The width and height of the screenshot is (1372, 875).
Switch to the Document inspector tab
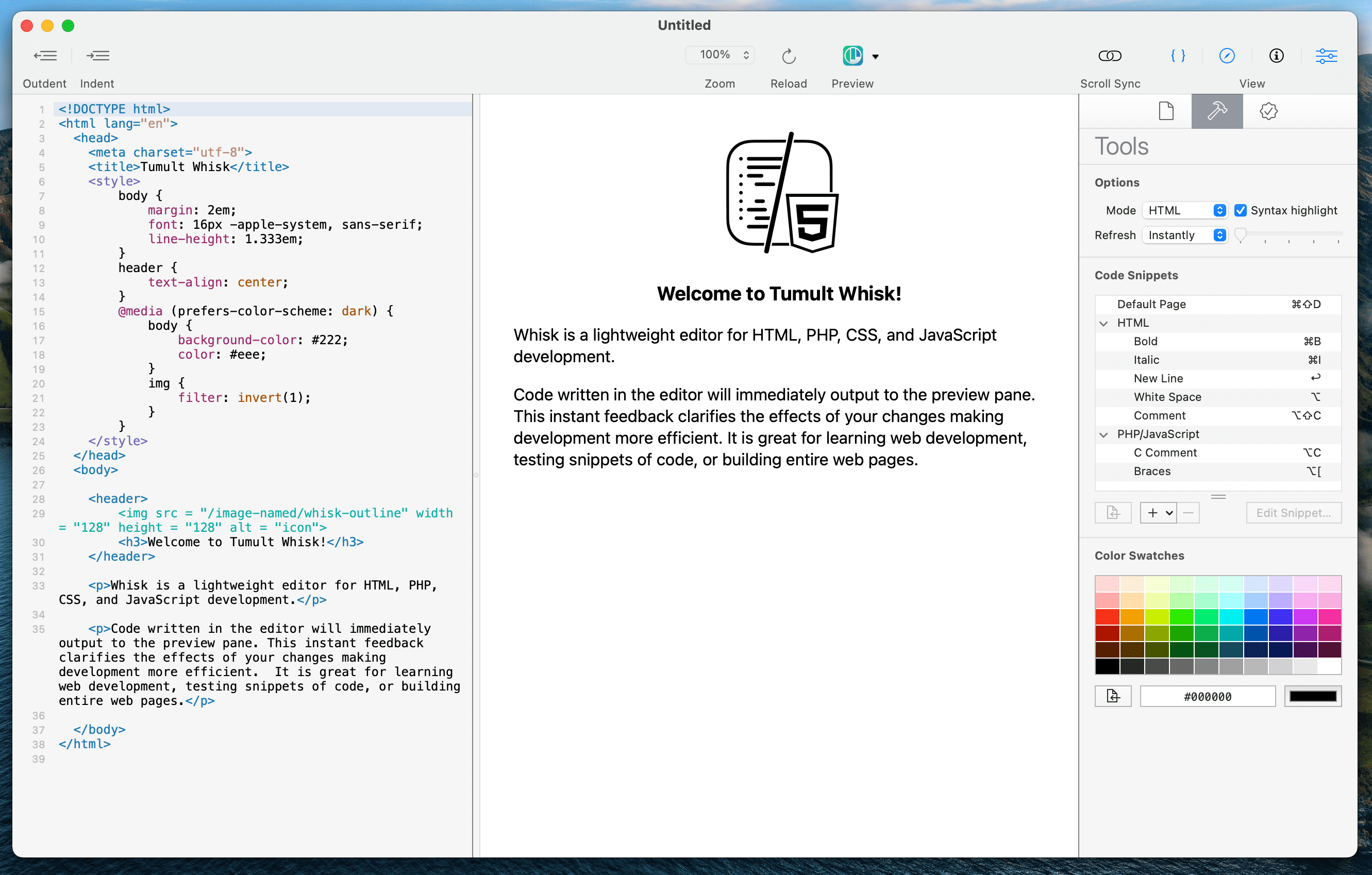coord(1166,111)
